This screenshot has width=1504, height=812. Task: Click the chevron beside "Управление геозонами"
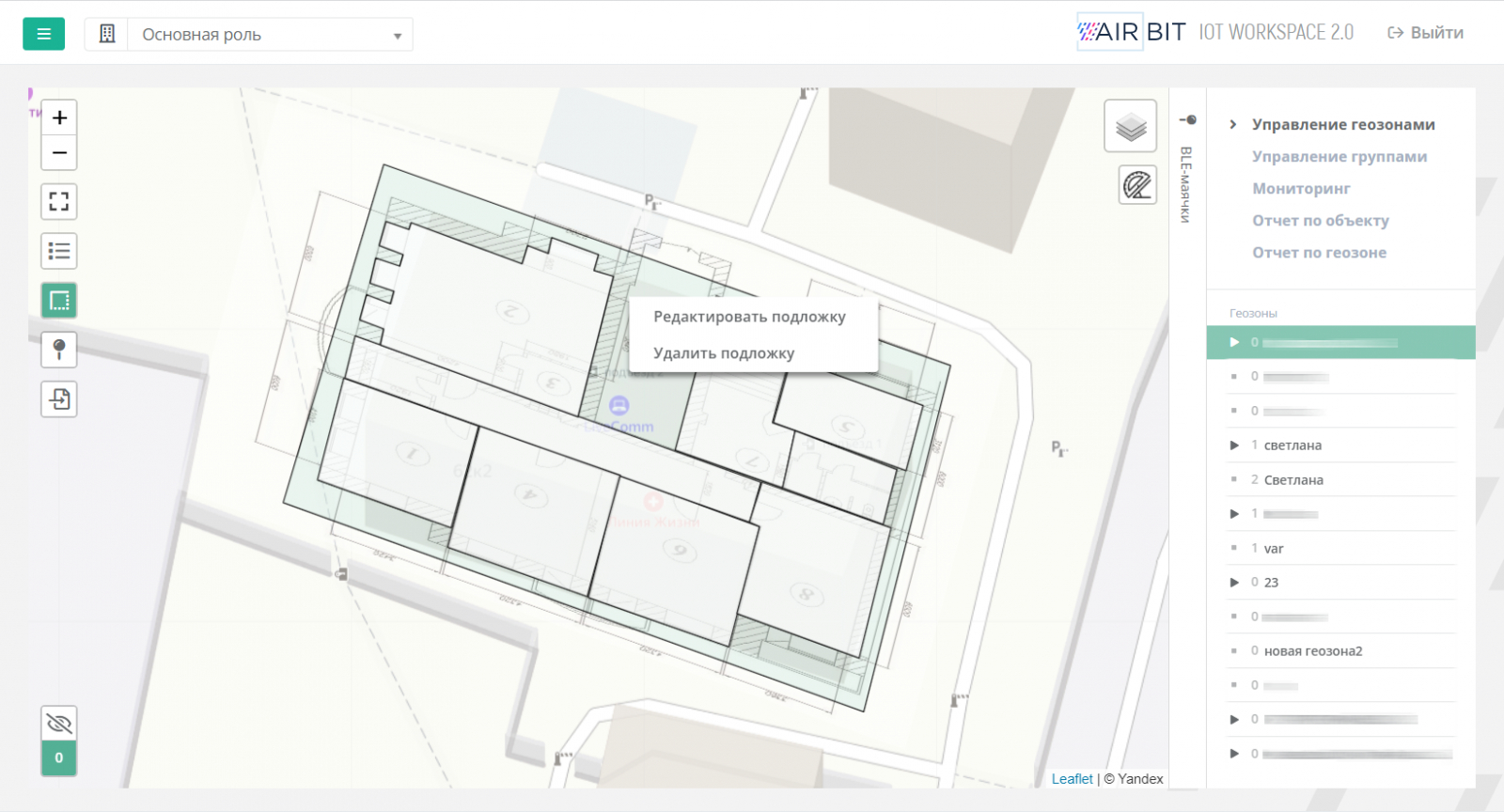1233,124
